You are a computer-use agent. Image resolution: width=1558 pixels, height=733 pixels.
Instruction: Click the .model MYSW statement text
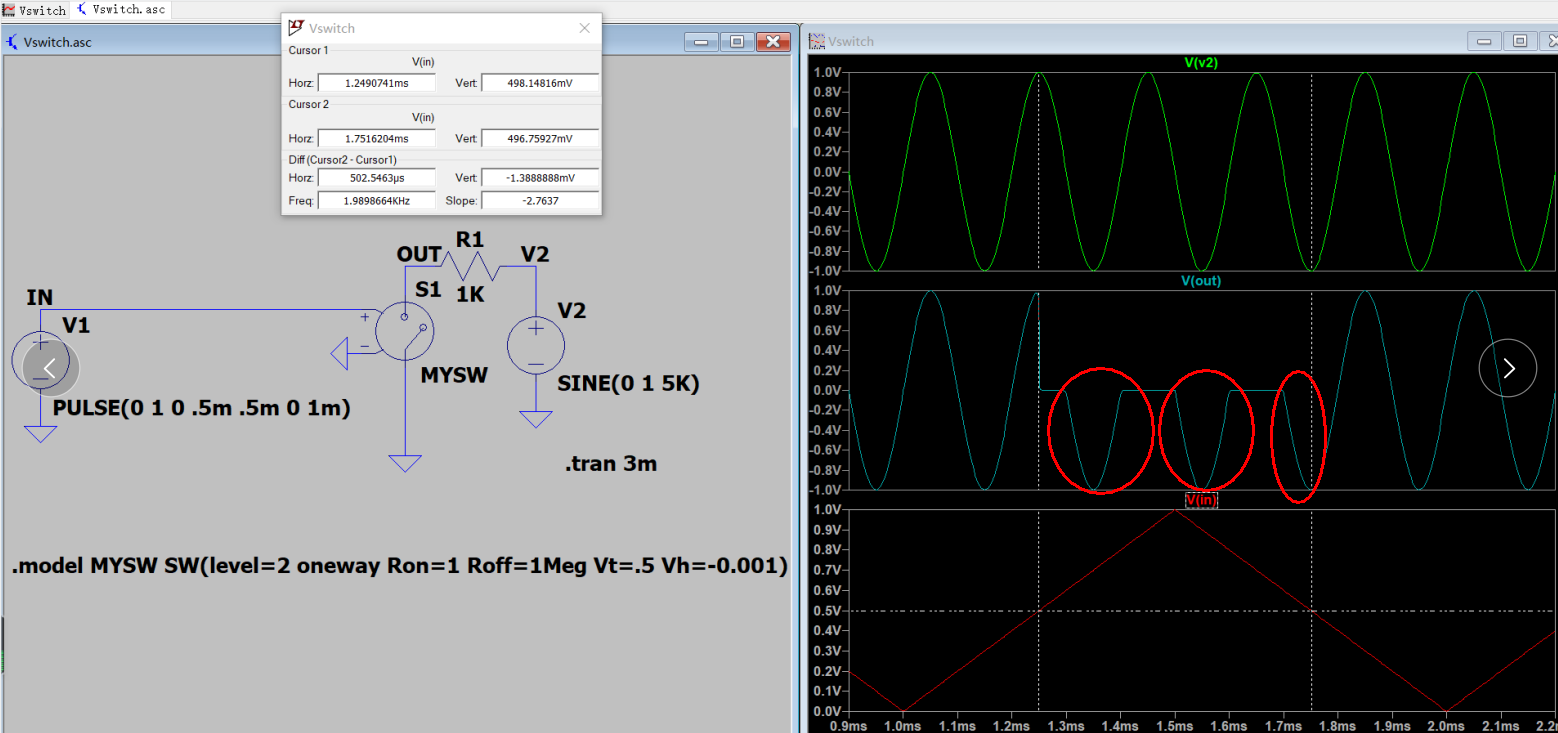400,566
